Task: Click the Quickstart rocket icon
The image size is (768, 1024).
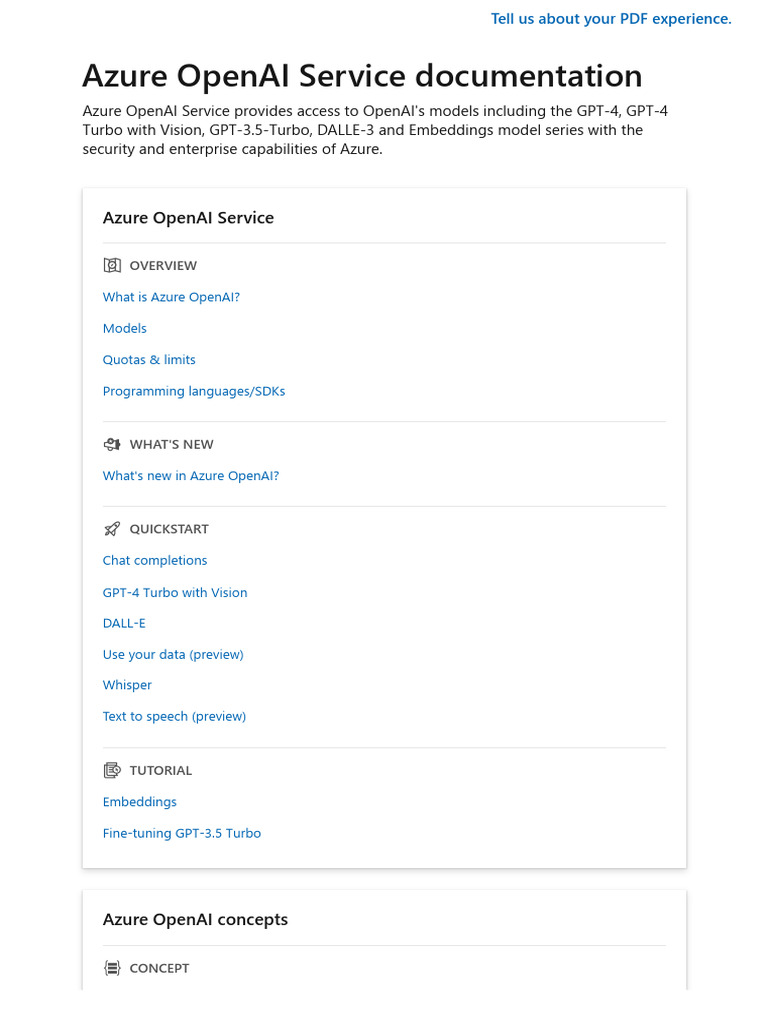Action: tap(112, 529)
